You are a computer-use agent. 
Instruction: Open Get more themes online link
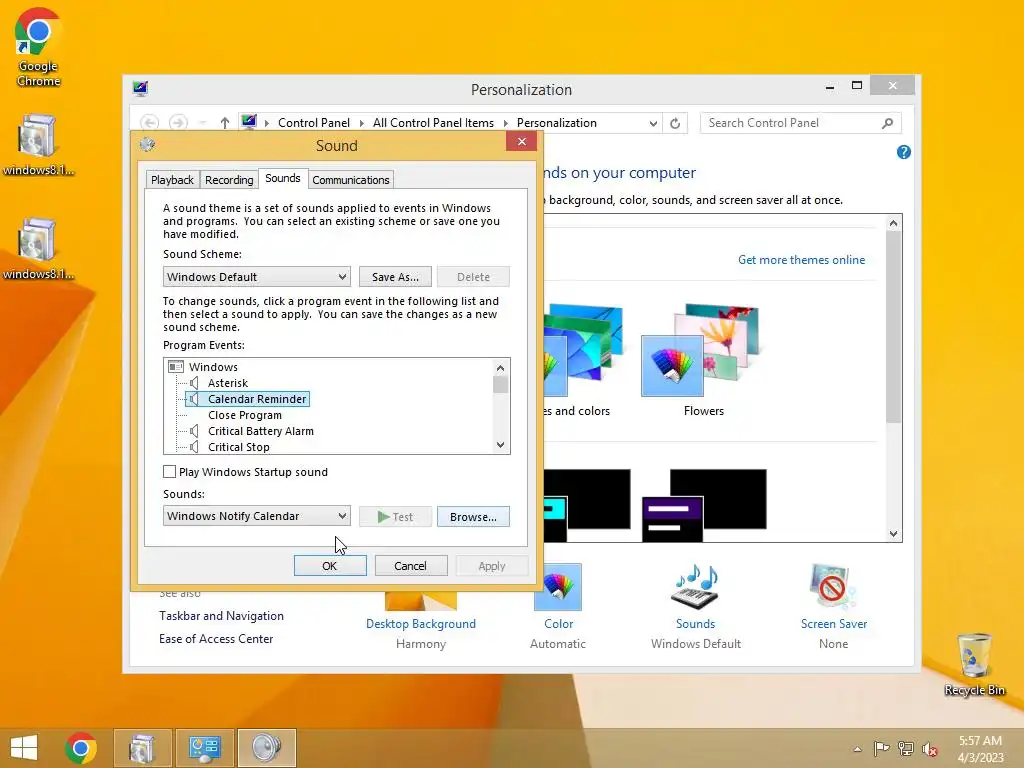tap(801, 260)
